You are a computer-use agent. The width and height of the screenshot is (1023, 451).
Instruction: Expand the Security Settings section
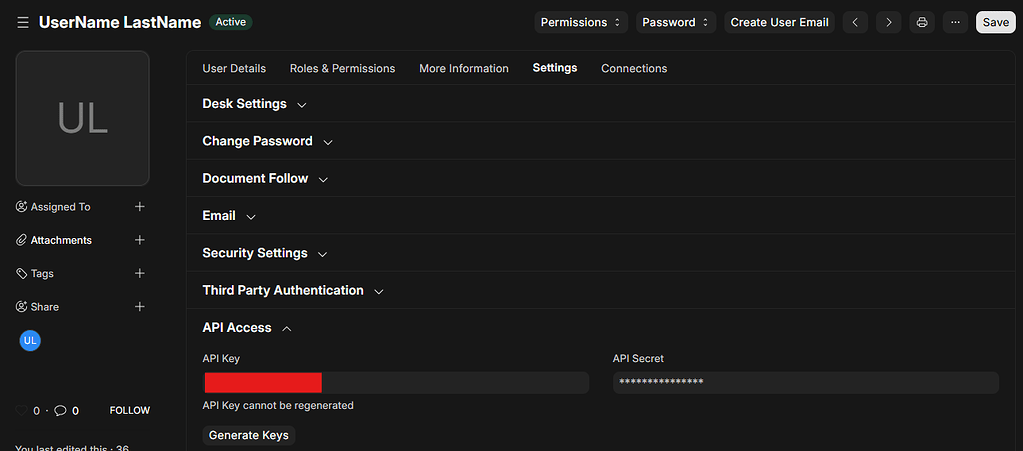click(x=264, y=253)
